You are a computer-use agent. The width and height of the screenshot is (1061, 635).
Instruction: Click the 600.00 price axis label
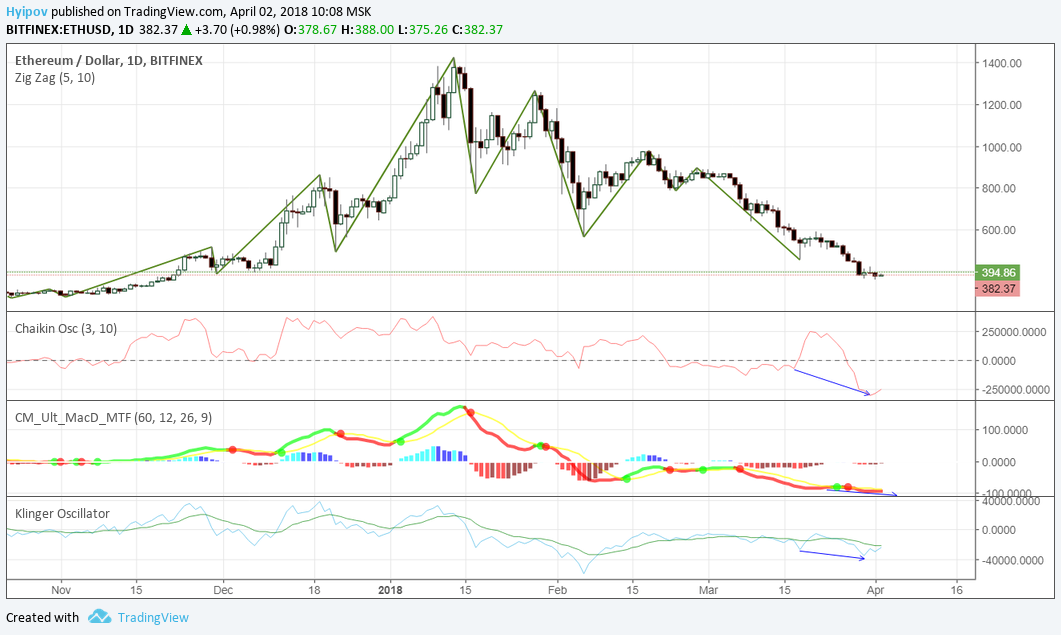(x=999, y=230)
